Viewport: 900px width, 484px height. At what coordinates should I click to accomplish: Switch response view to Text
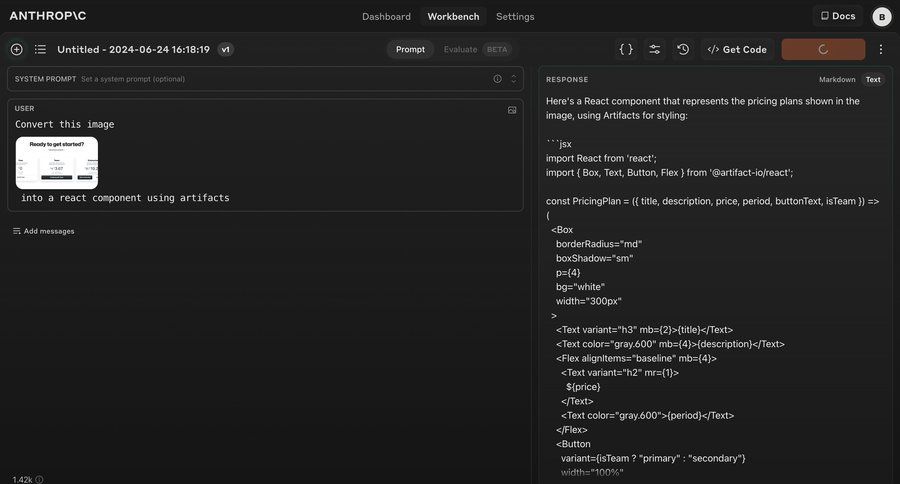coord(873,80)
